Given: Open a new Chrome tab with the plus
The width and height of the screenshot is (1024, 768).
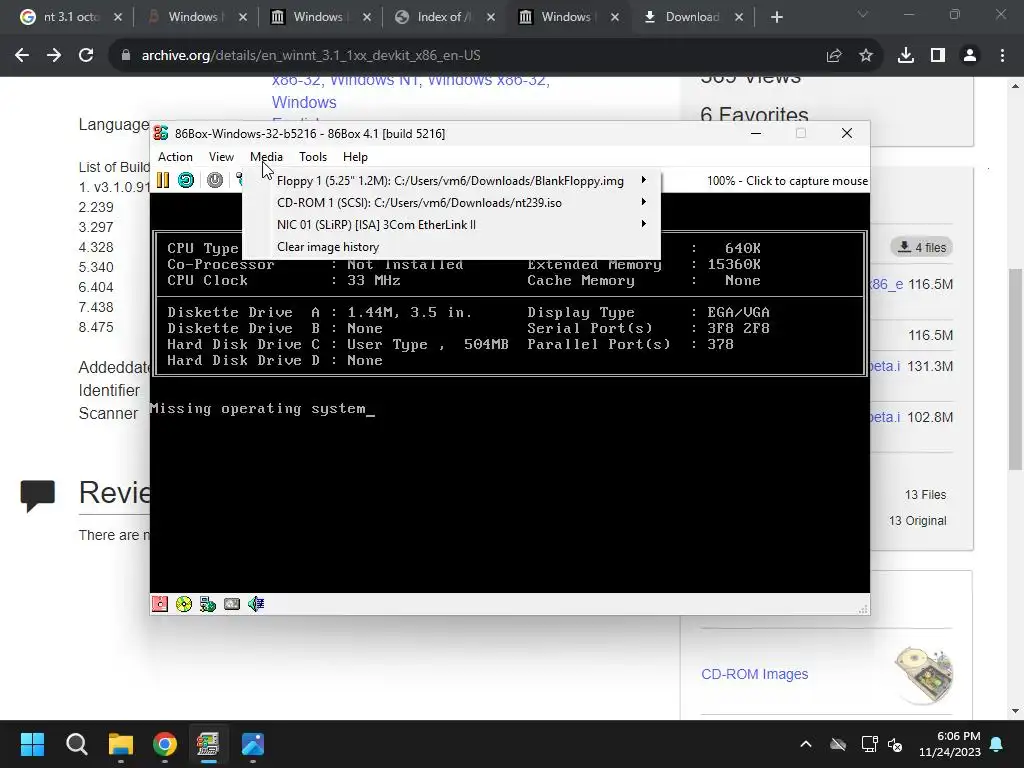Looking at the screenshot, I should (x=776, y=17).
